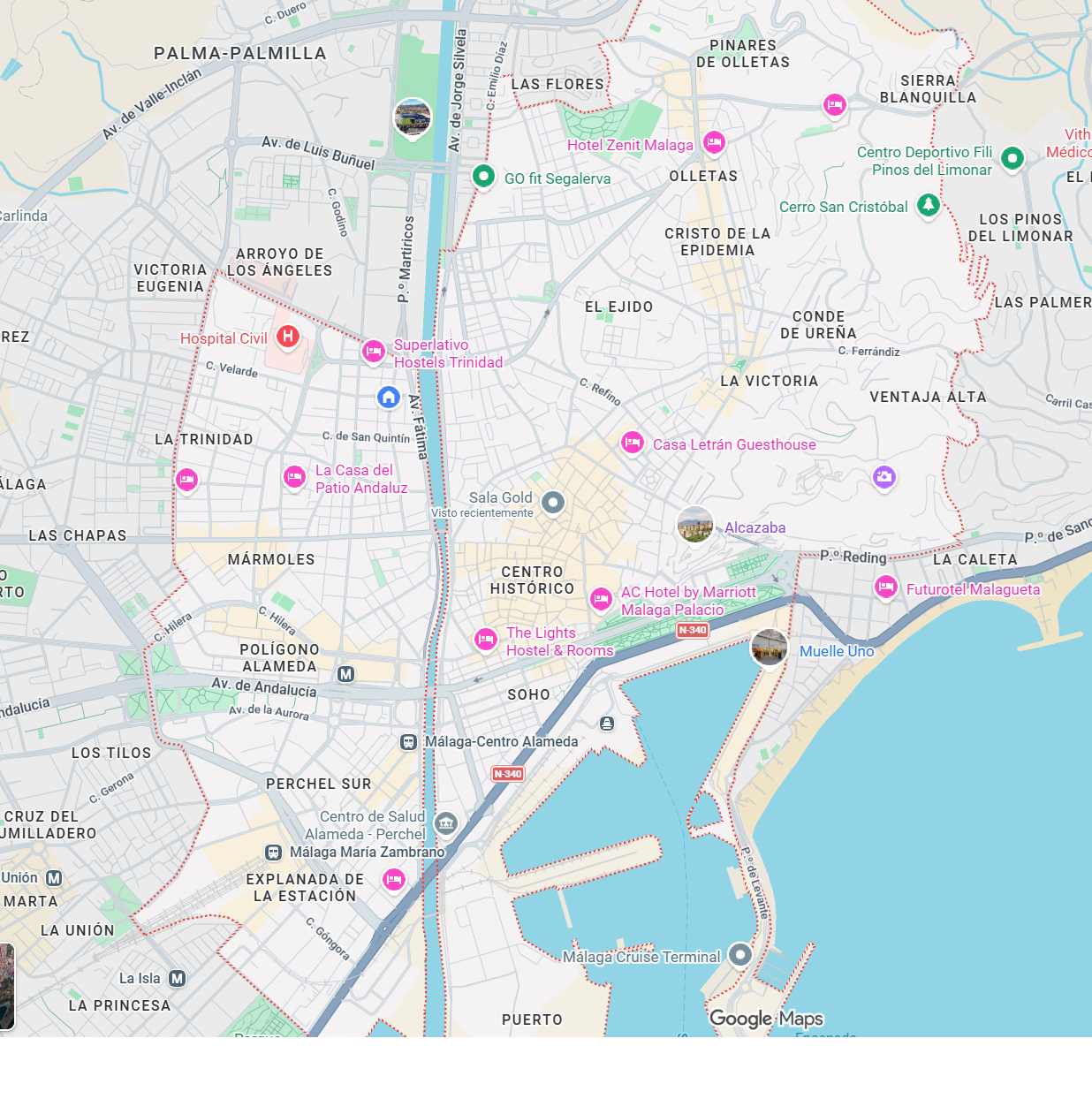
Task: Click The Lights Hostel & Rooms pin
Action: pyautogui.click(x=485, y=640)
